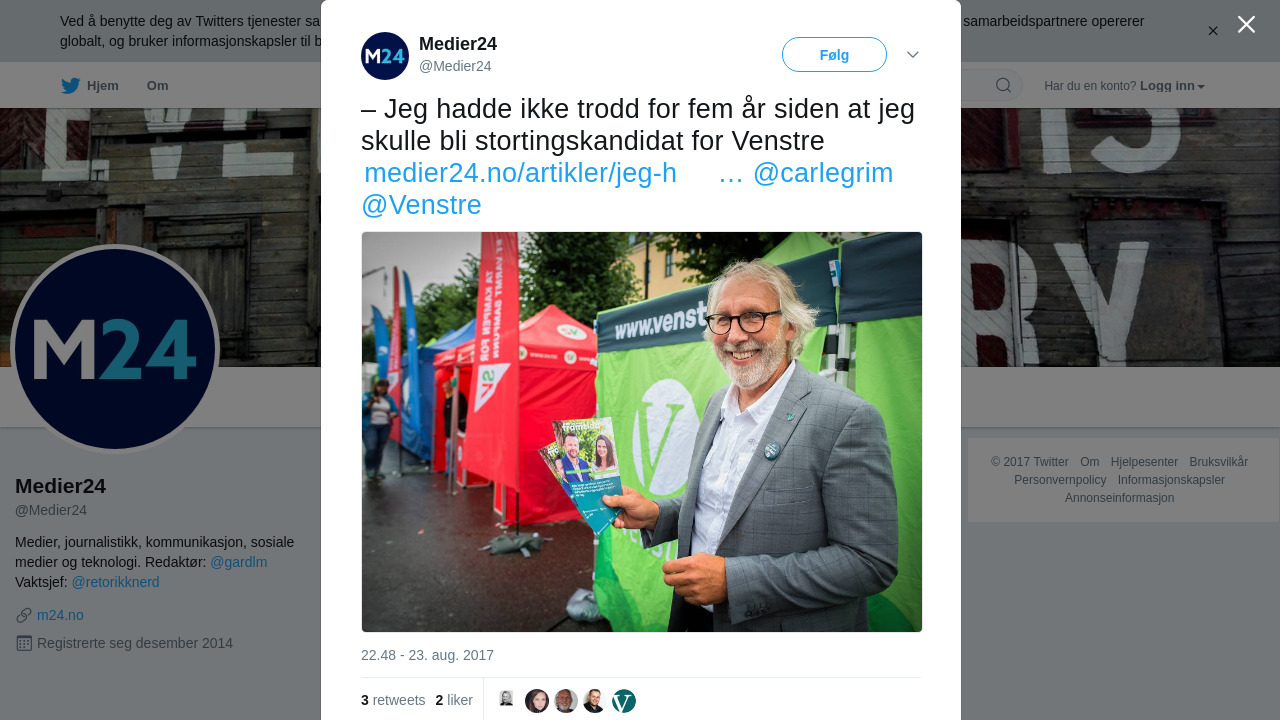Dismiss the cookie notice banner
The width and height of the screenshot is (1280, 720).
(1213, 31)
